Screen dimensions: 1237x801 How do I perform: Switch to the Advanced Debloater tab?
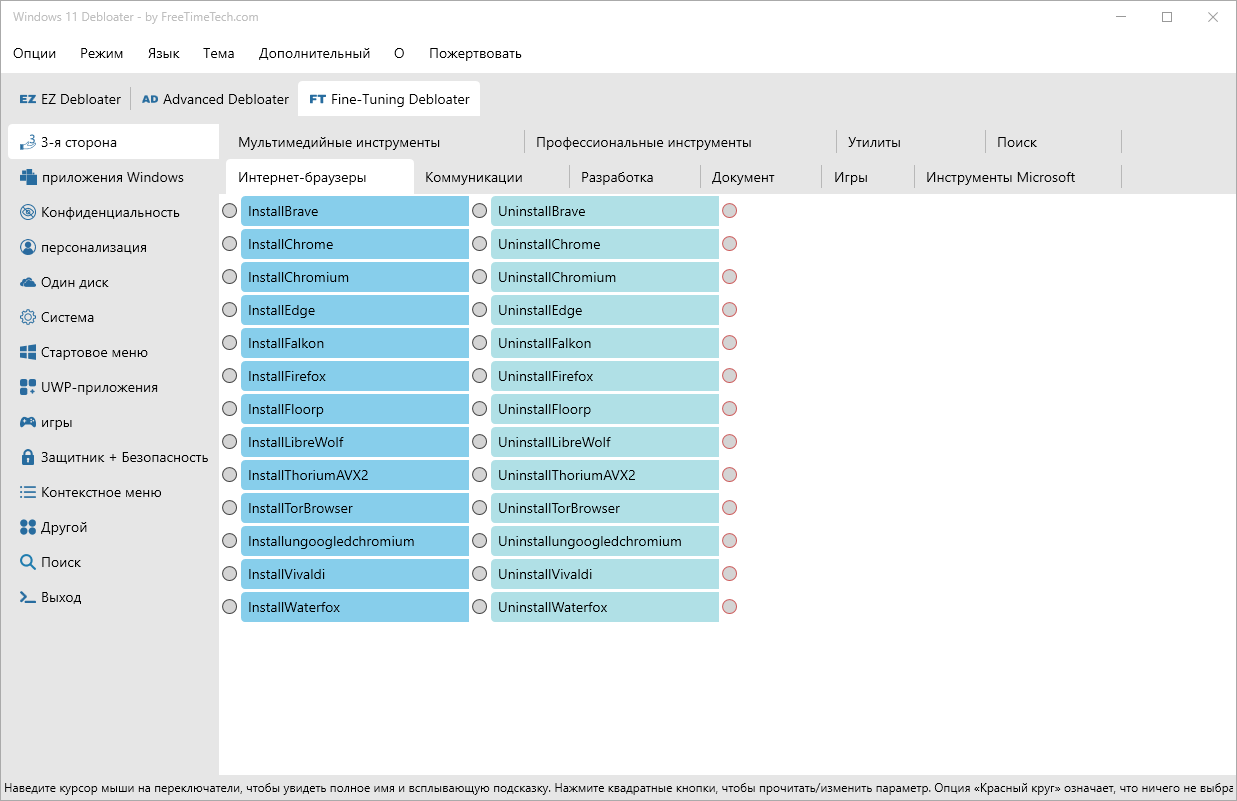(215, 99)
